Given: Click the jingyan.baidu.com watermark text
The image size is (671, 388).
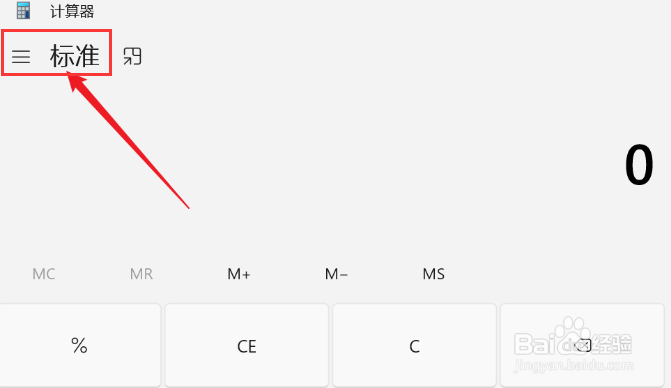Looking at the screenshot, I should [574, 365].
